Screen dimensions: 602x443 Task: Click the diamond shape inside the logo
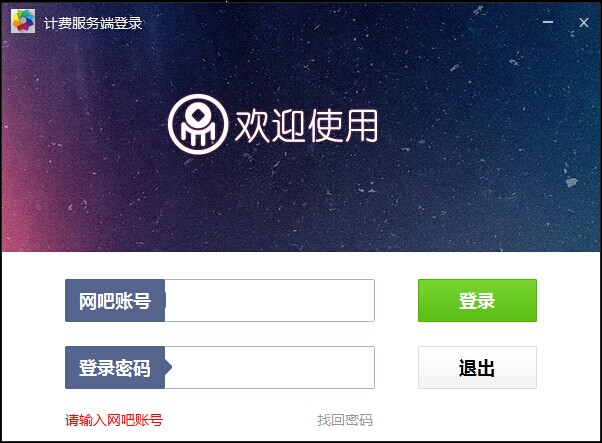(197, 114)
